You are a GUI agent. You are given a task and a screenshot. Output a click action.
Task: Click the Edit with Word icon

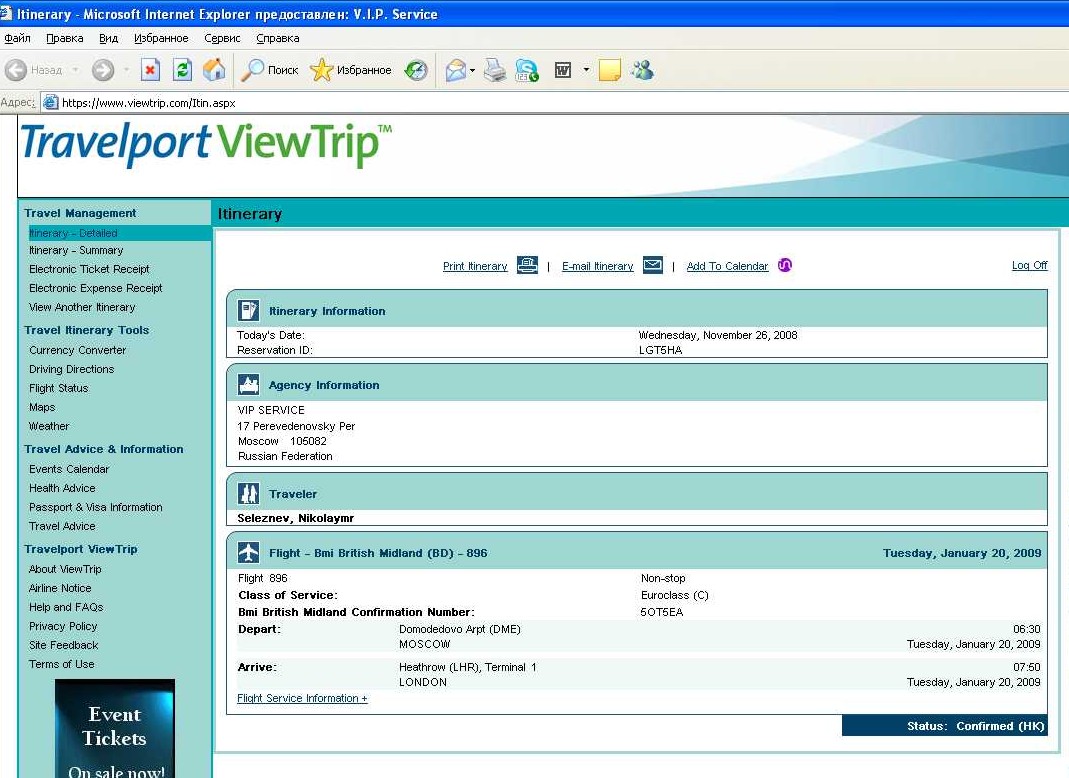563,70
